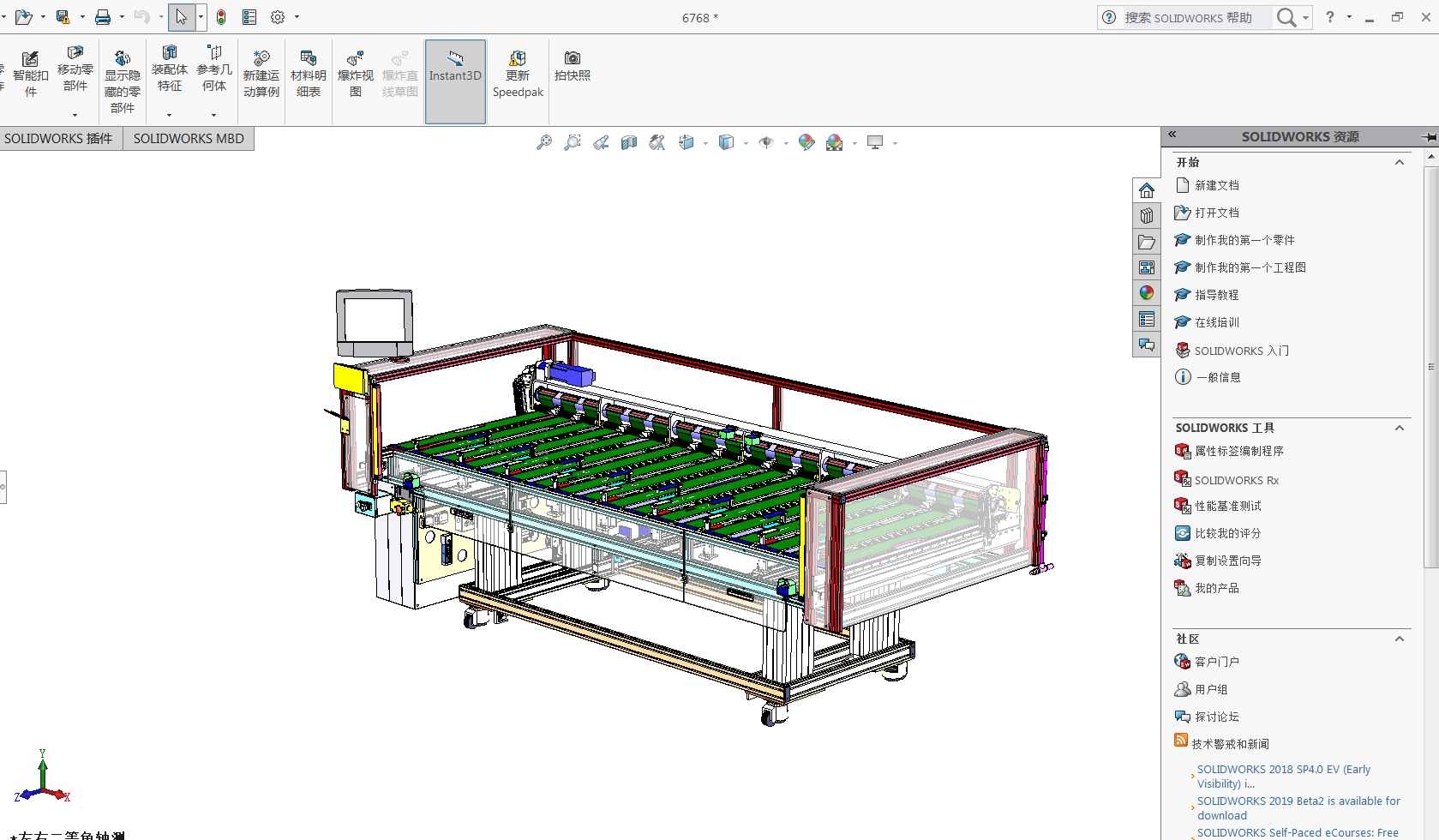The width and height of the screenshot is (1439, 840).
Task: Open the Bill of Materials (材料明细表) tool
Action: coord(308,75)
